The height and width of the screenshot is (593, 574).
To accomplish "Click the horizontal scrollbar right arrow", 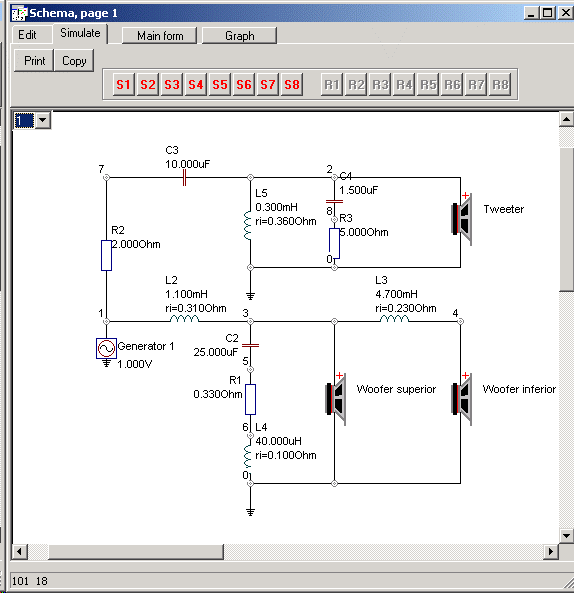I will [x=551, y=552].
